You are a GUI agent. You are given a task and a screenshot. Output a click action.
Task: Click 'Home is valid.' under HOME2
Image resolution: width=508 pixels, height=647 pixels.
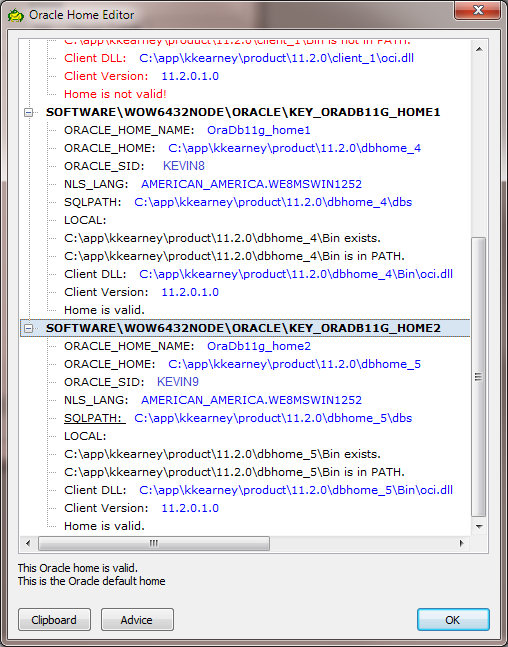coord(104,526)
